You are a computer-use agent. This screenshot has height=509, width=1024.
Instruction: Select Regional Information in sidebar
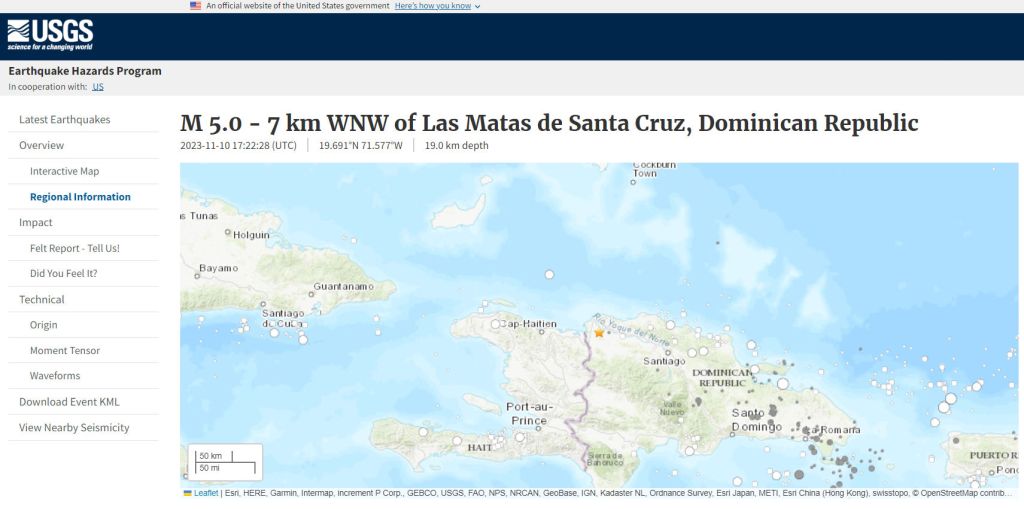tap(80, 197)
